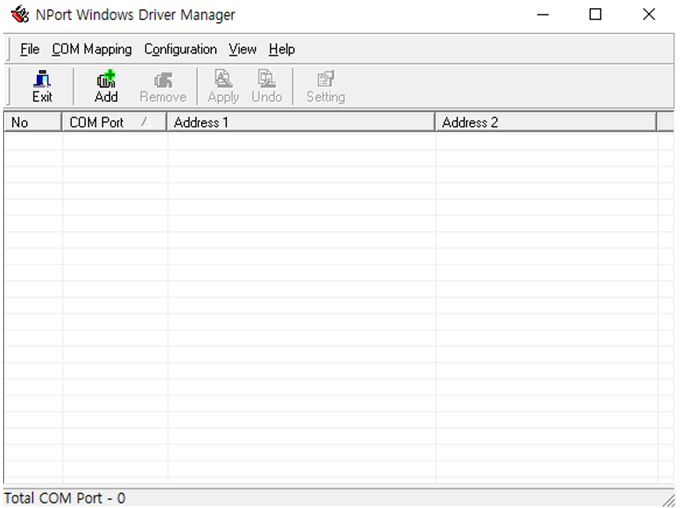The width and height of the screenshot is (680, 508).
Task: Open the Setting toolbar icon
Action: point(326,86)
